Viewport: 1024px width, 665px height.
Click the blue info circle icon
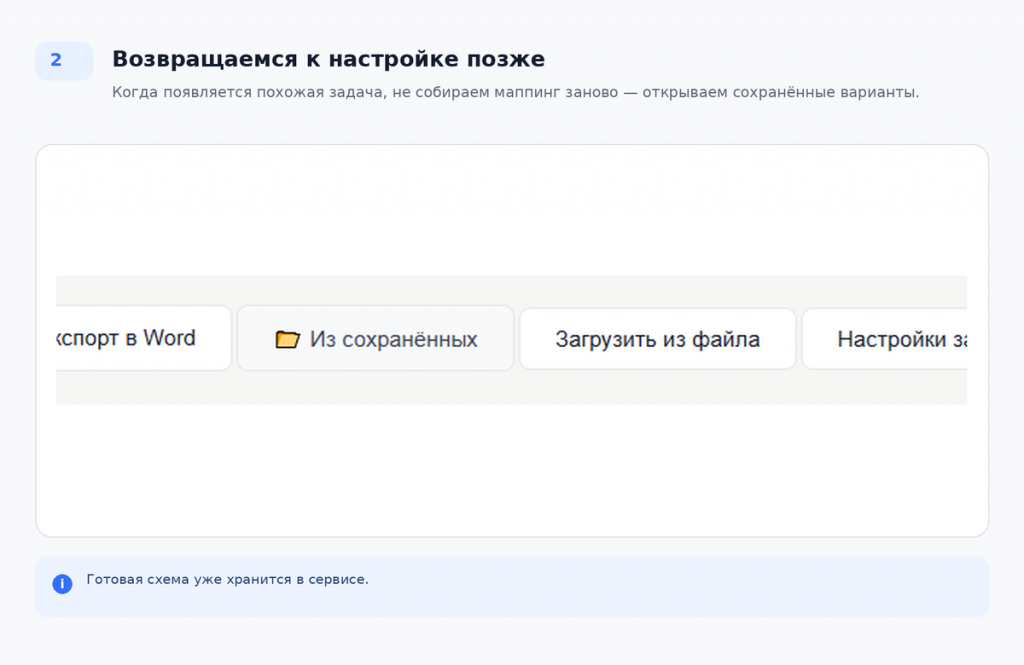(62, 583)
